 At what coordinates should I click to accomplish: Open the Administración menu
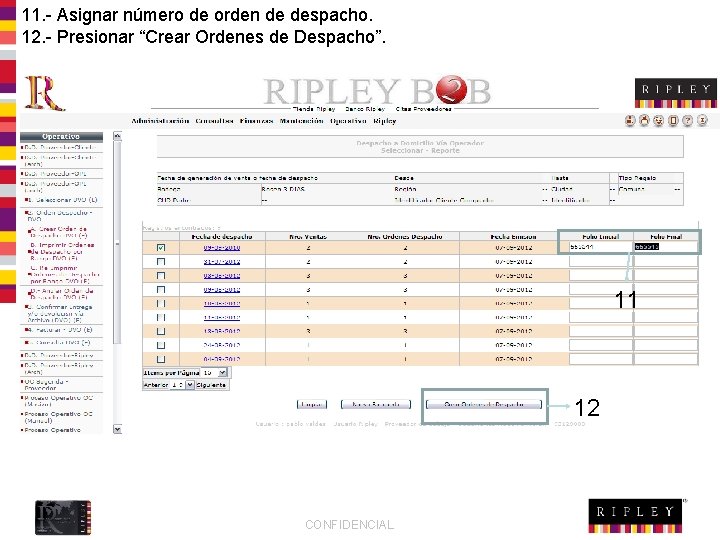tap(160, 121)
